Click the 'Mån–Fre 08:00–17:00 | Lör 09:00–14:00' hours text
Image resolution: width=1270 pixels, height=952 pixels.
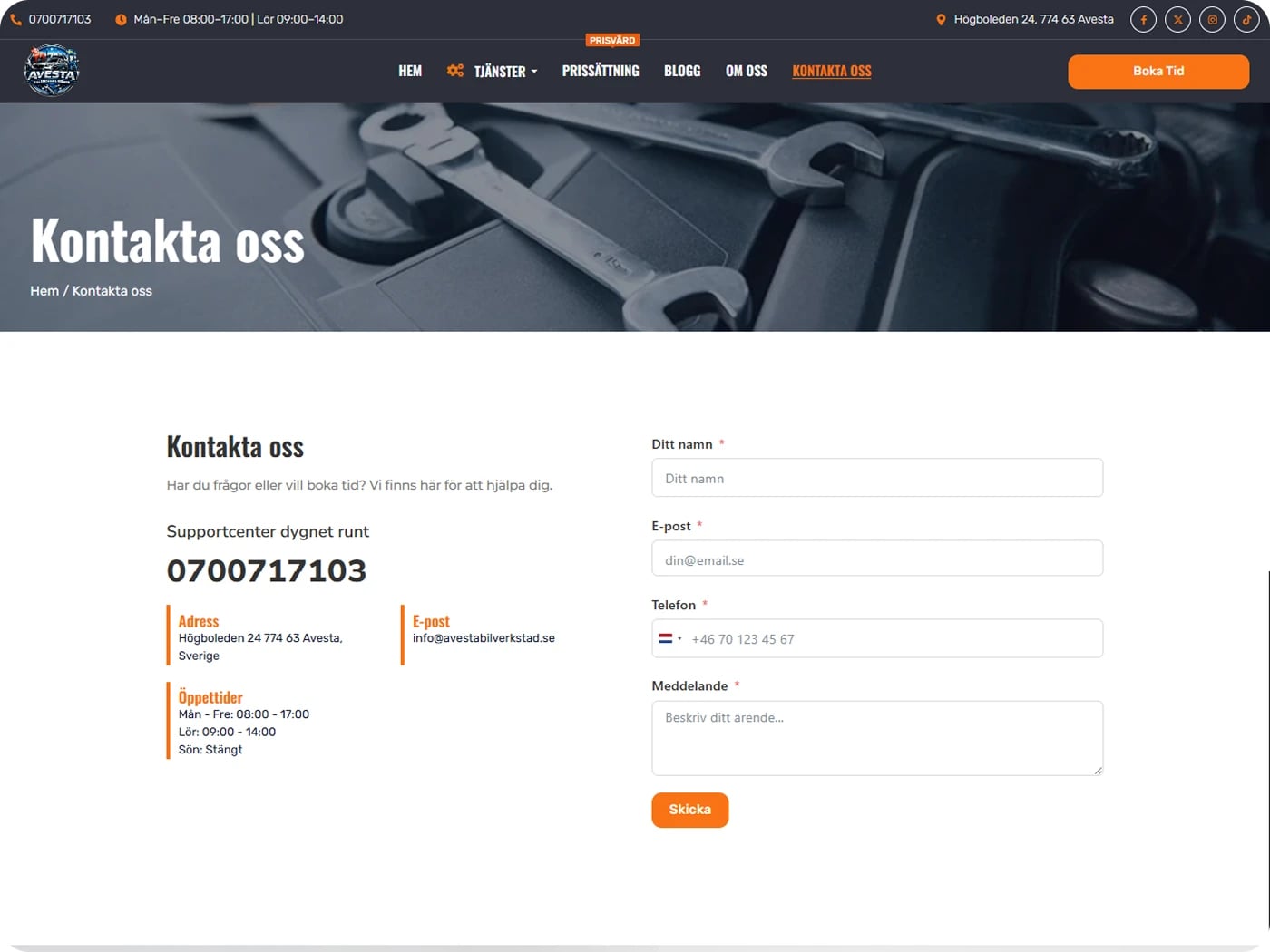pos(239,19)
